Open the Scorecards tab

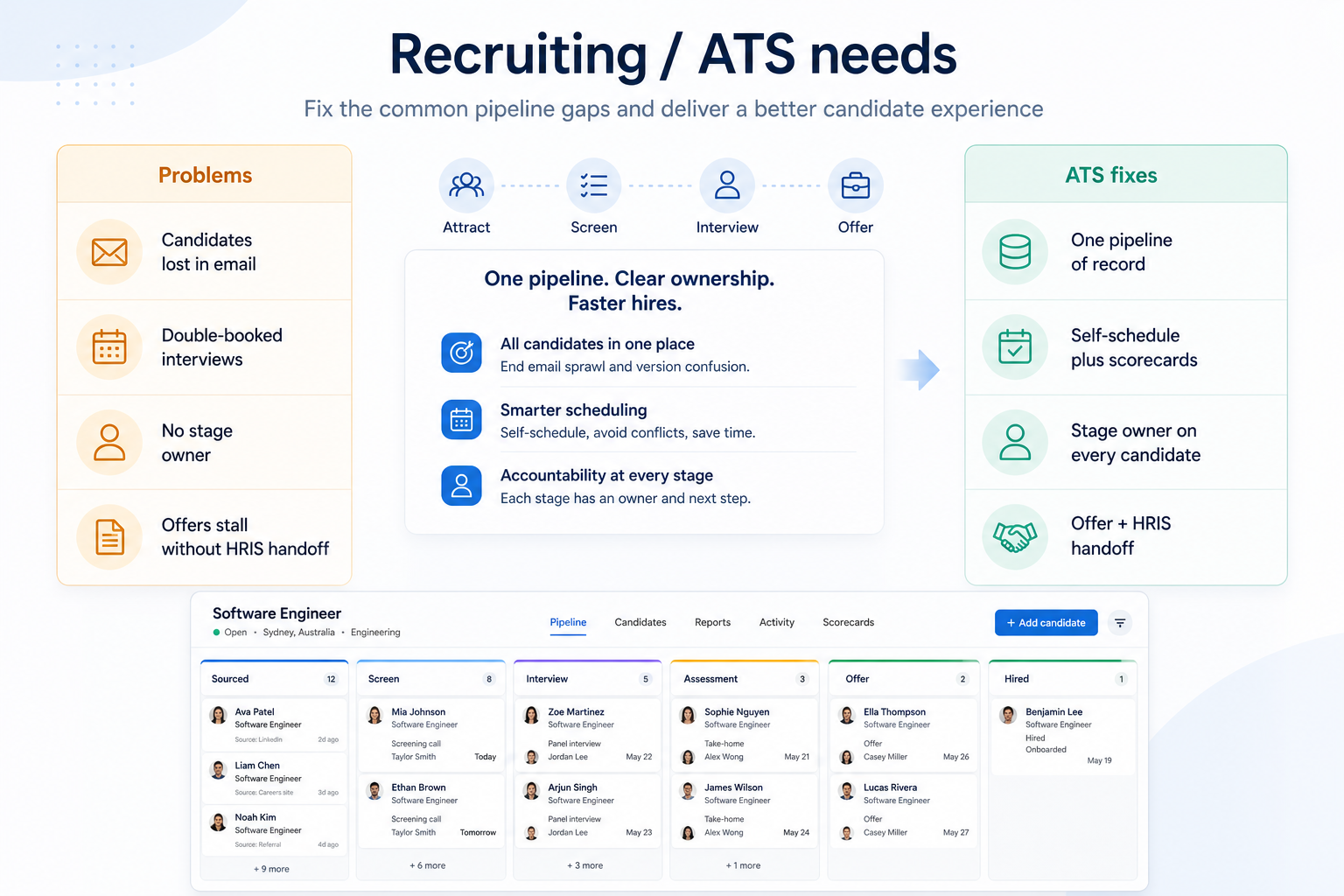(x=848, y=622)
